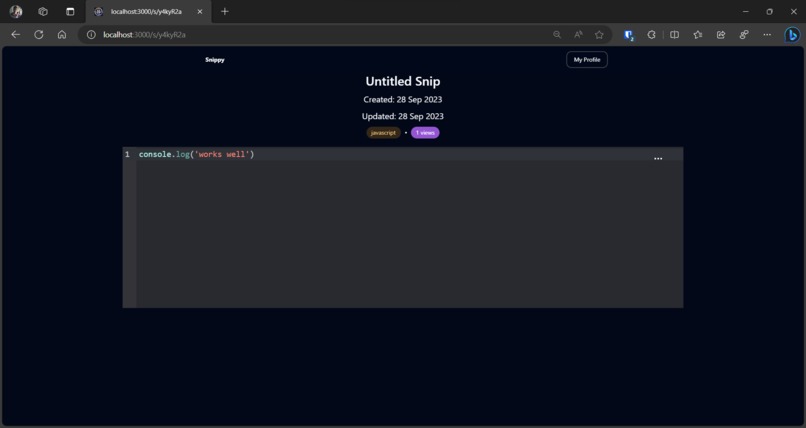The image size is (806, 428).
Task: Open the browser extensions refresh-like icon
Action: tap(651, 34)
